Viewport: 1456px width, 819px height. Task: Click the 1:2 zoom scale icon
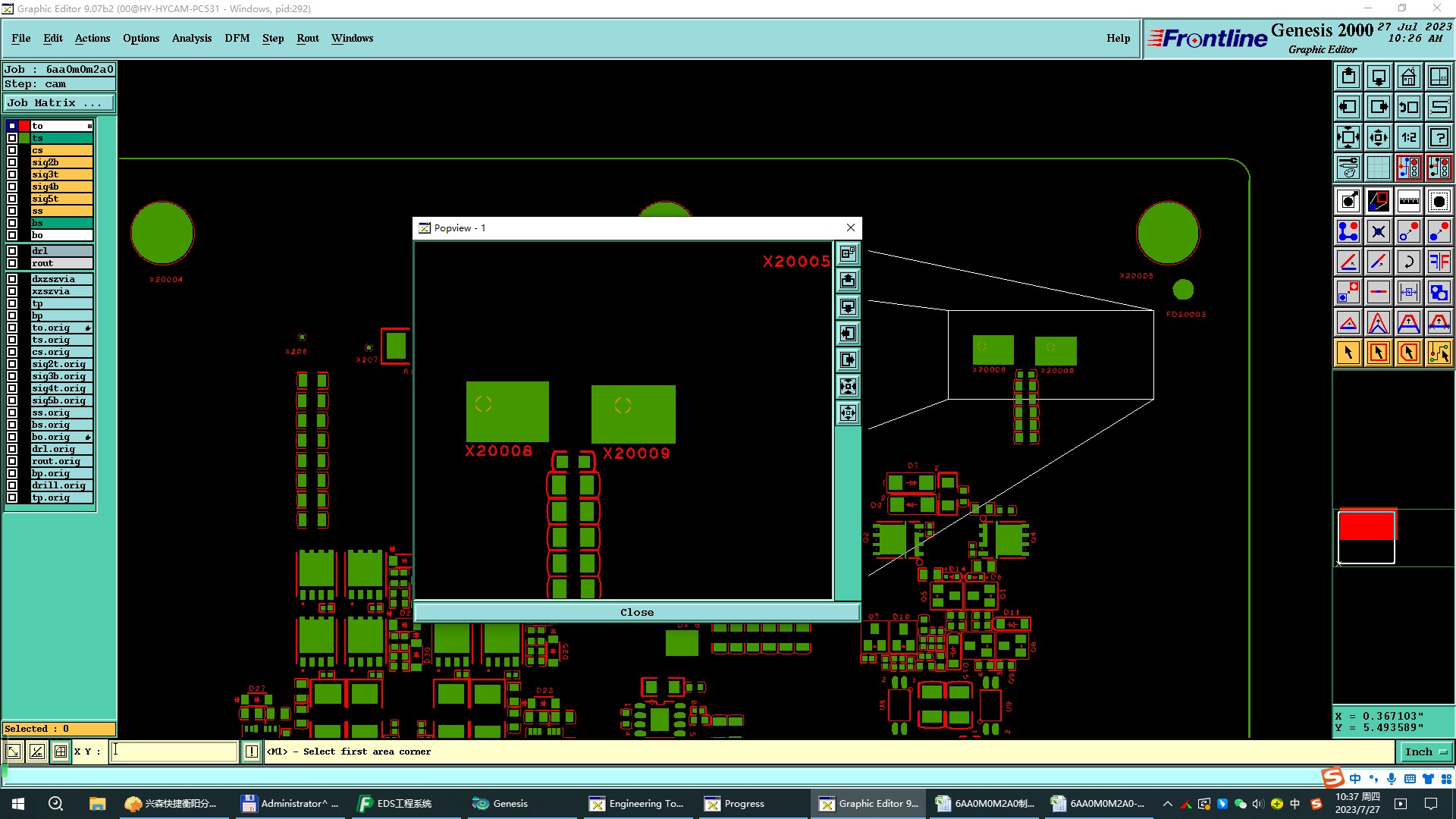tap(1408, 137)
